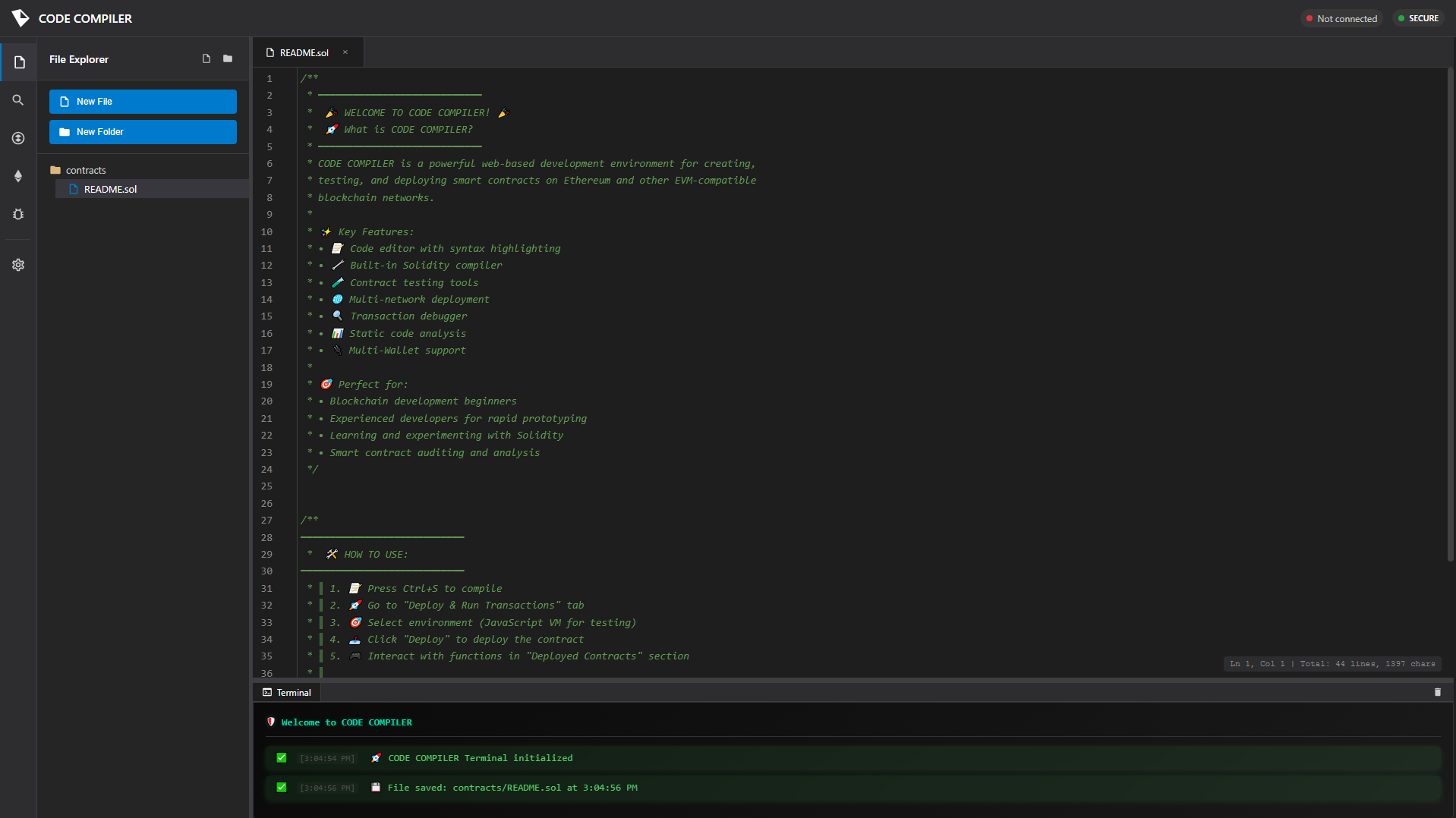Viewport: 1456px width, 818px height.
Task: Close the README.sol tab
Action: click(345, 52)
